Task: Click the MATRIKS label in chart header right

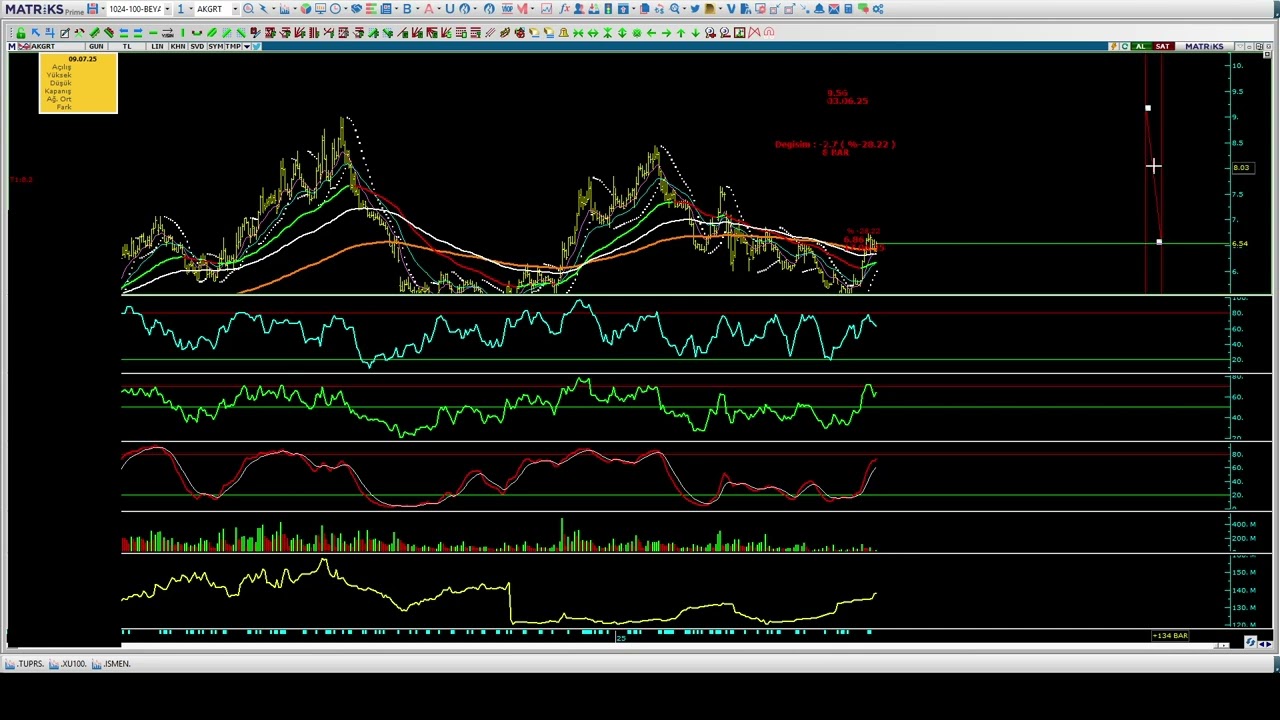Action: [x=1204, y=47]
